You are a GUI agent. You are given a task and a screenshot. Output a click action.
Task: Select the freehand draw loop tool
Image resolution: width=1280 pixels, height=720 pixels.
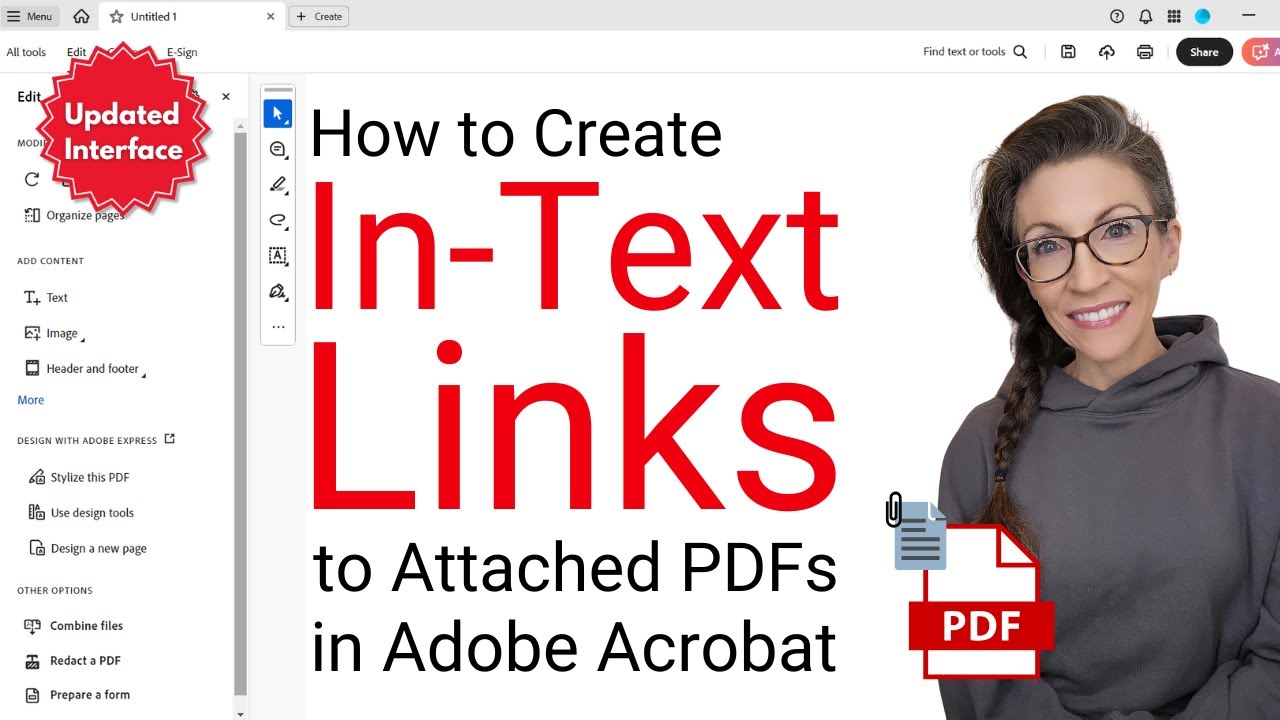pos(278,220)
